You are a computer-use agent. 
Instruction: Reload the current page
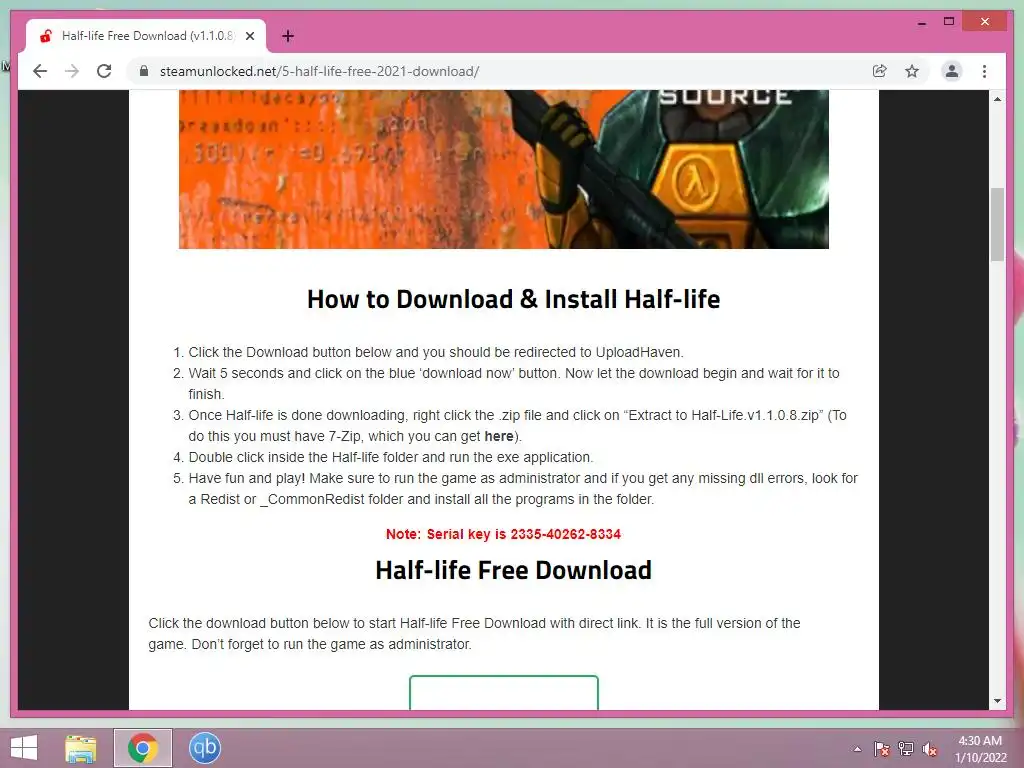click(x=104, y=71)
